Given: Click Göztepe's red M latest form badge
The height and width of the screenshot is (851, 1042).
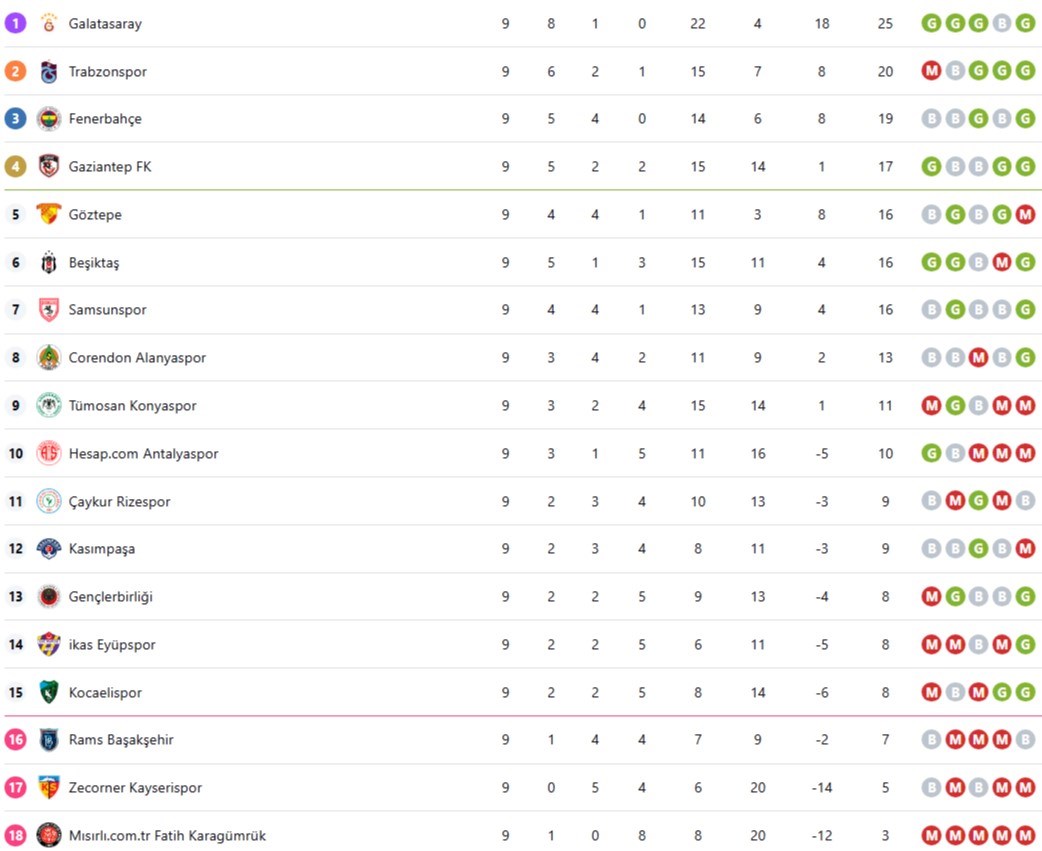Looking at the screenshot, I should point(1025,214).
